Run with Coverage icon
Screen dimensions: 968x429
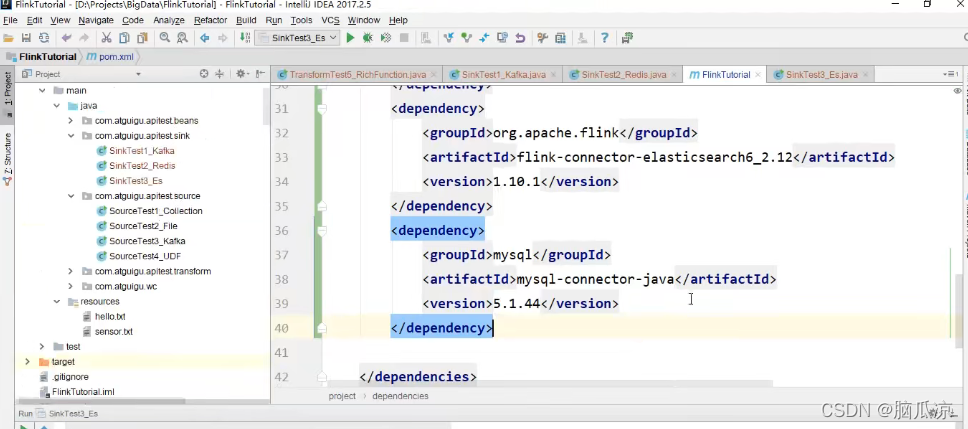pos(386,38)
